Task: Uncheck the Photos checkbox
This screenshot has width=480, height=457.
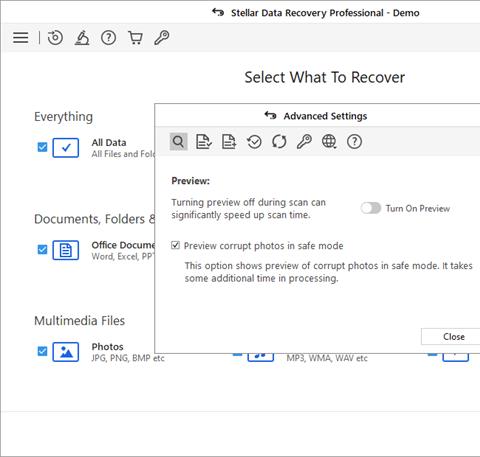Action: pyautogui.click(x=42, y=351)
